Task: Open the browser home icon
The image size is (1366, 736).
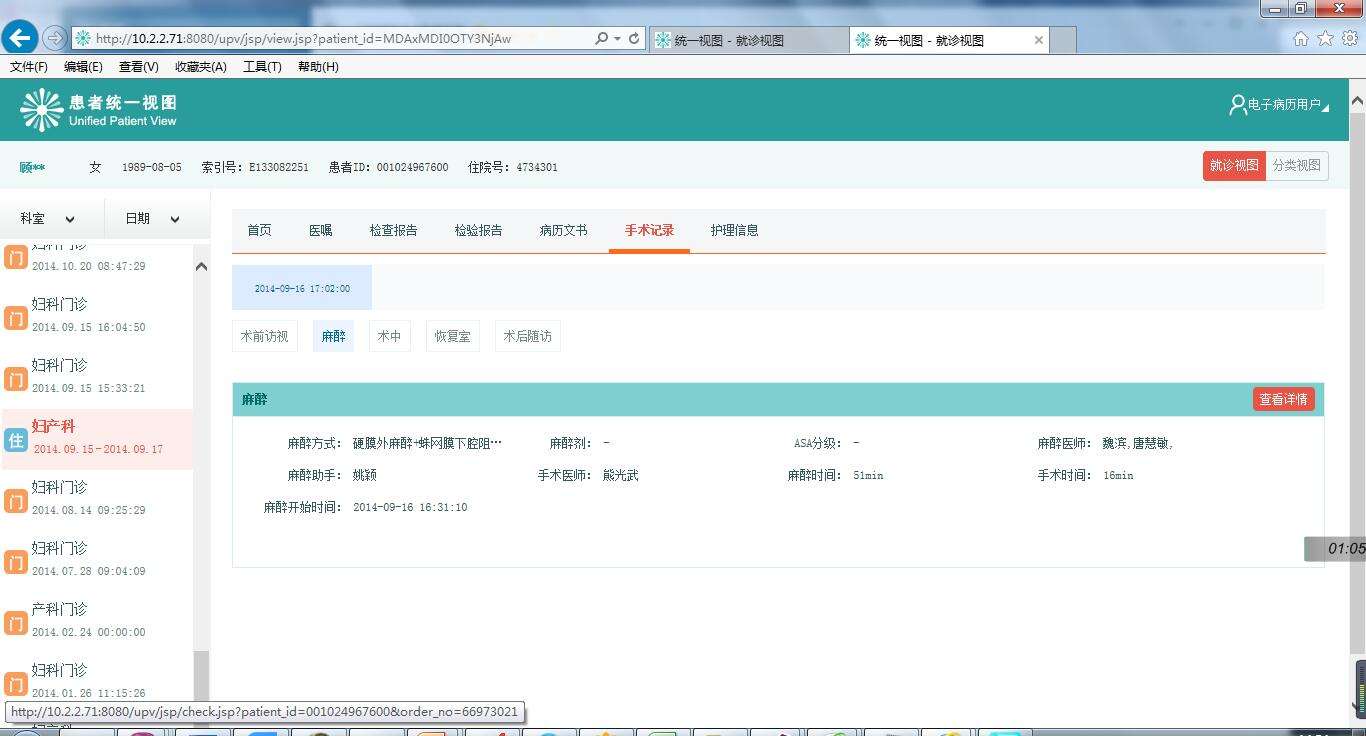Action: tap(1301, 39)
